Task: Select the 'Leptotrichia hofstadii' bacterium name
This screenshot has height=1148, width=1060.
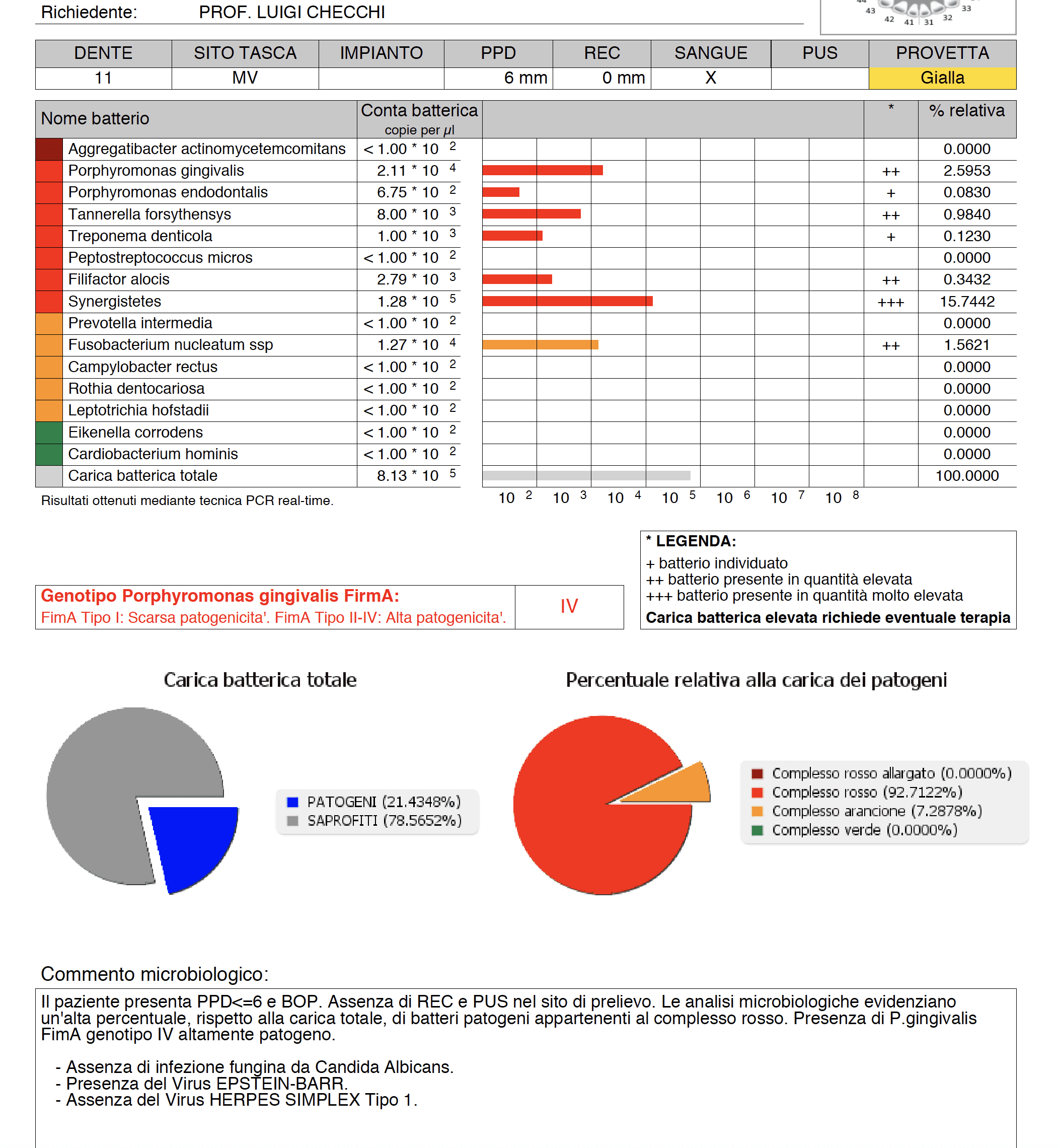Action: [138, 410]
